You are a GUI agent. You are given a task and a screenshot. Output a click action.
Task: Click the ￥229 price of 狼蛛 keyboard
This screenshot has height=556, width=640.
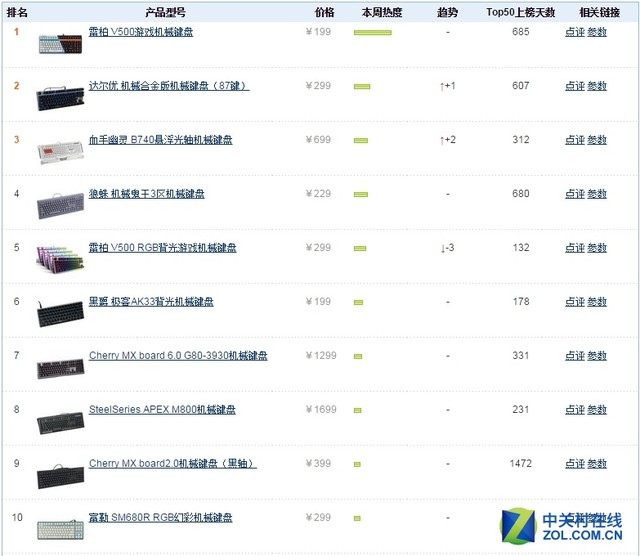318,193
